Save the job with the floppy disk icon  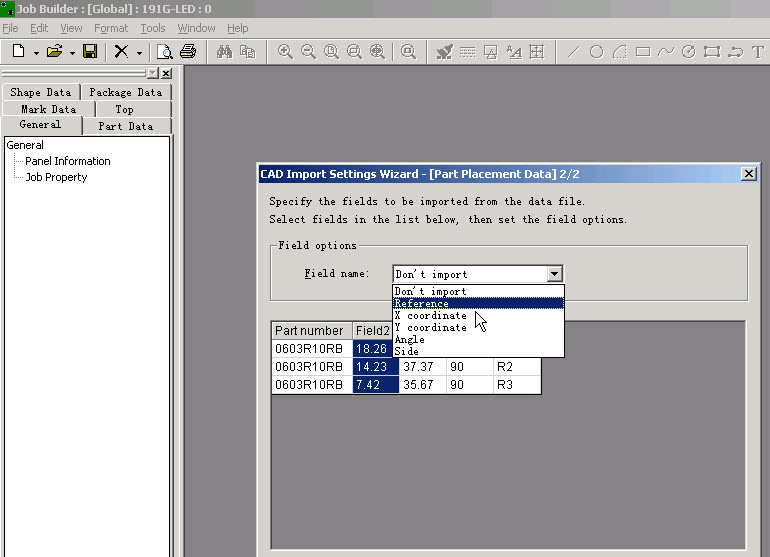[x=90, y=51]
